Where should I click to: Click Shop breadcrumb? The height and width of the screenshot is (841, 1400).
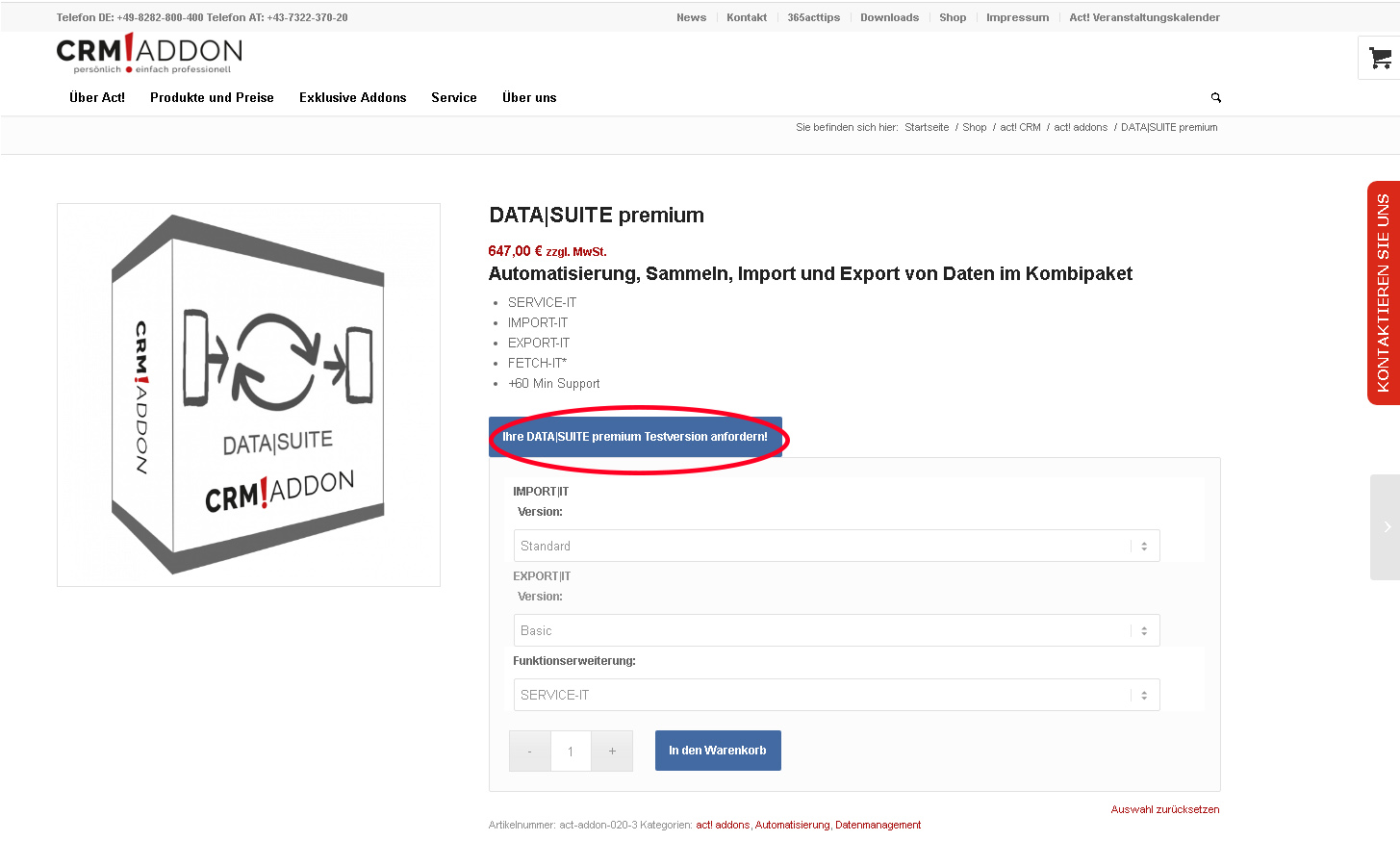point(974,127)
